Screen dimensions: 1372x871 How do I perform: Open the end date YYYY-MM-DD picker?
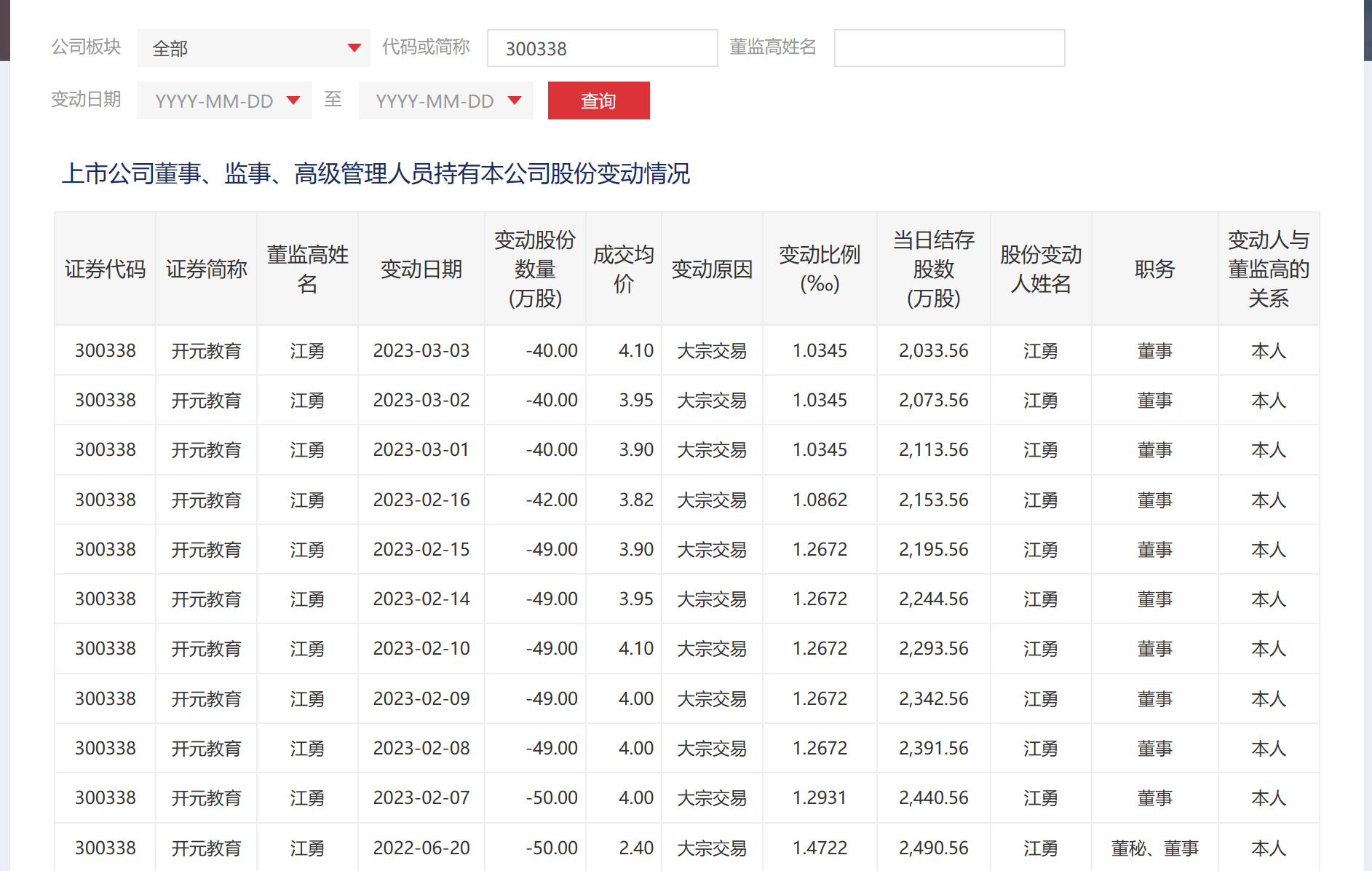(x=445, y=100)
